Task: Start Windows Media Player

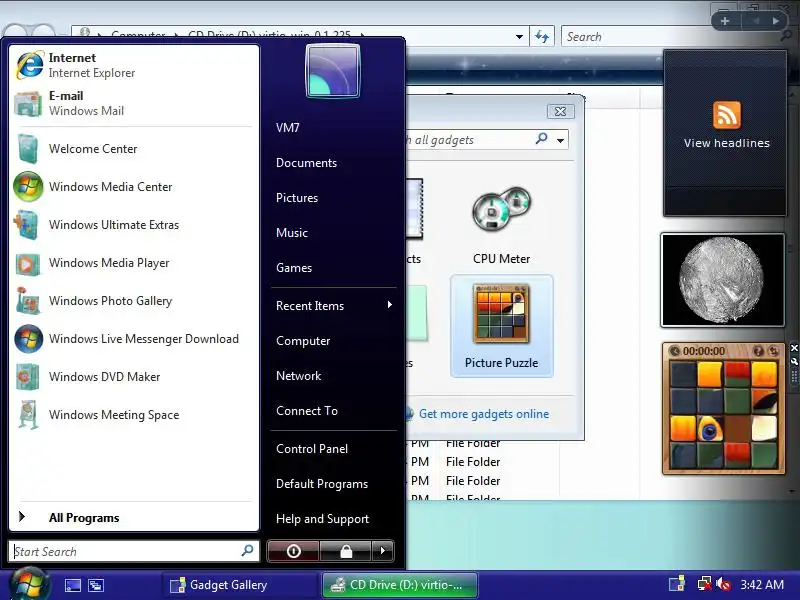Action: coord(134,263)
